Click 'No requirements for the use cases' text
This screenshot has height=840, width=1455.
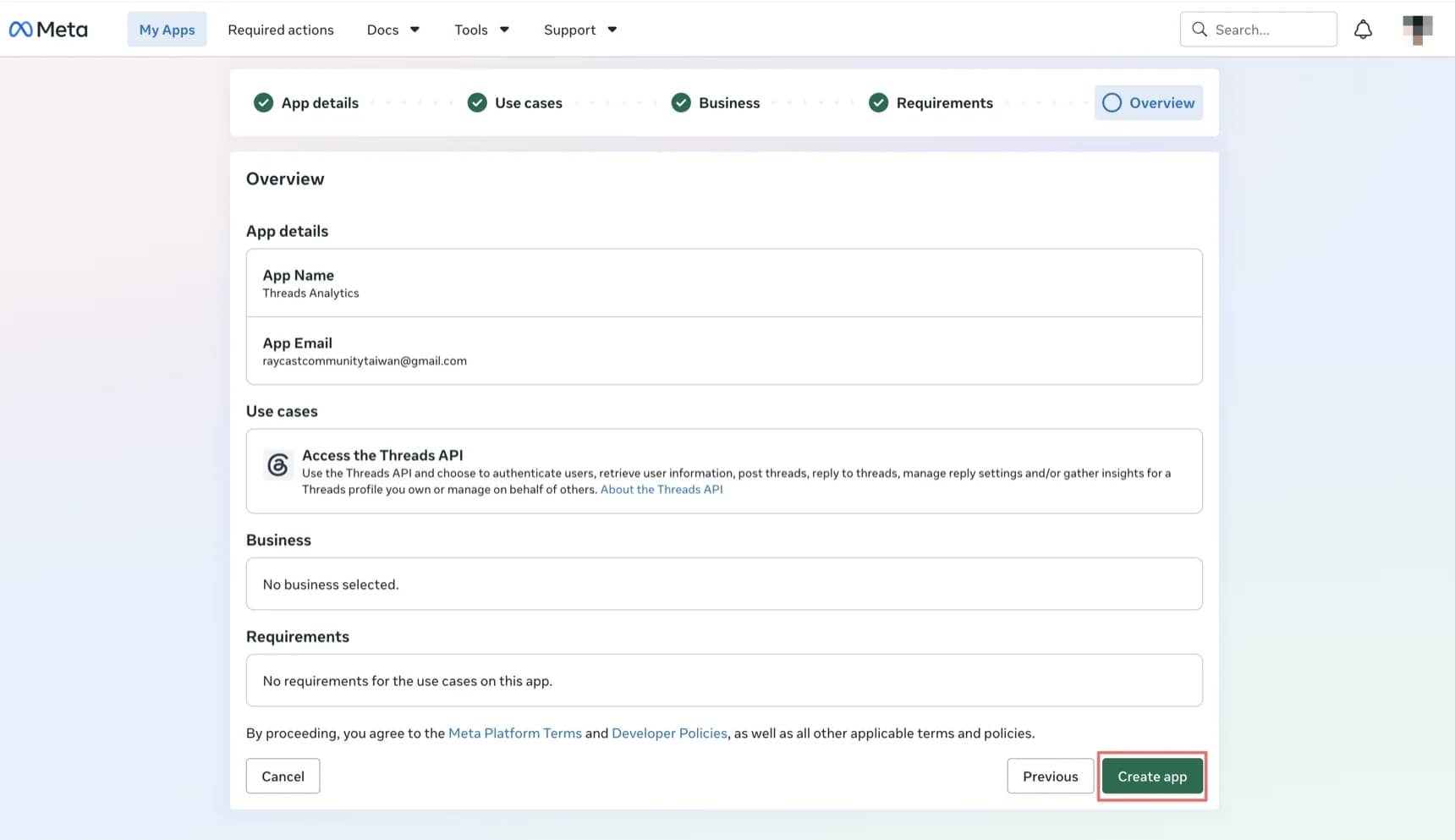point(407,681)
